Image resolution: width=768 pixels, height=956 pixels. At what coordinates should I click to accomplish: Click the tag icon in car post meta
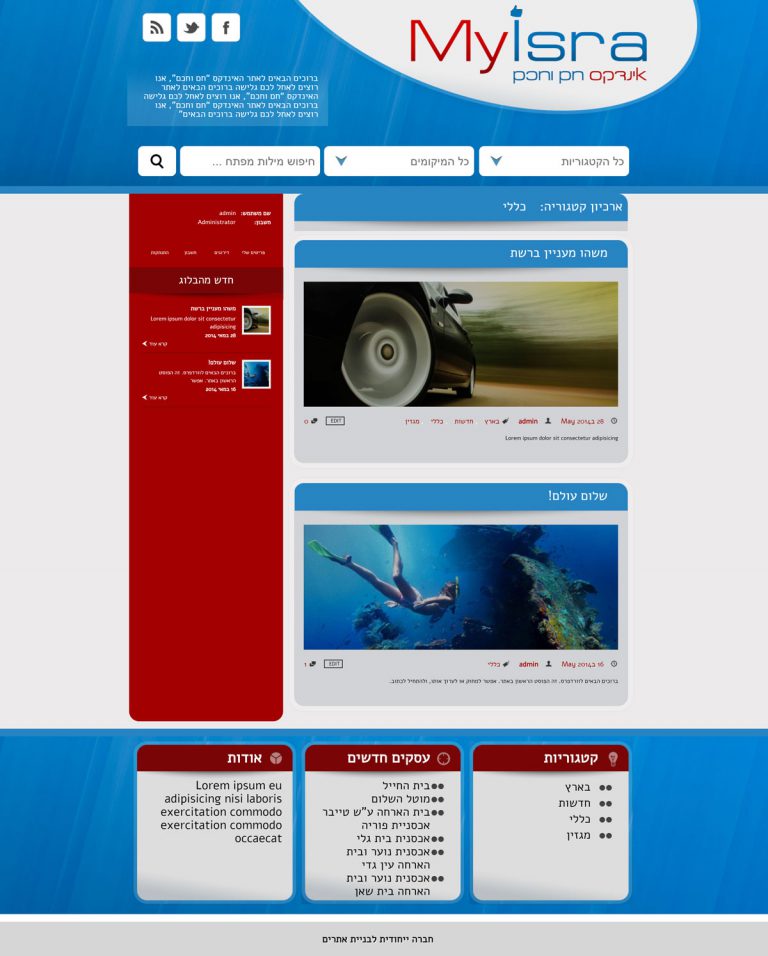(x=505, y=421)
